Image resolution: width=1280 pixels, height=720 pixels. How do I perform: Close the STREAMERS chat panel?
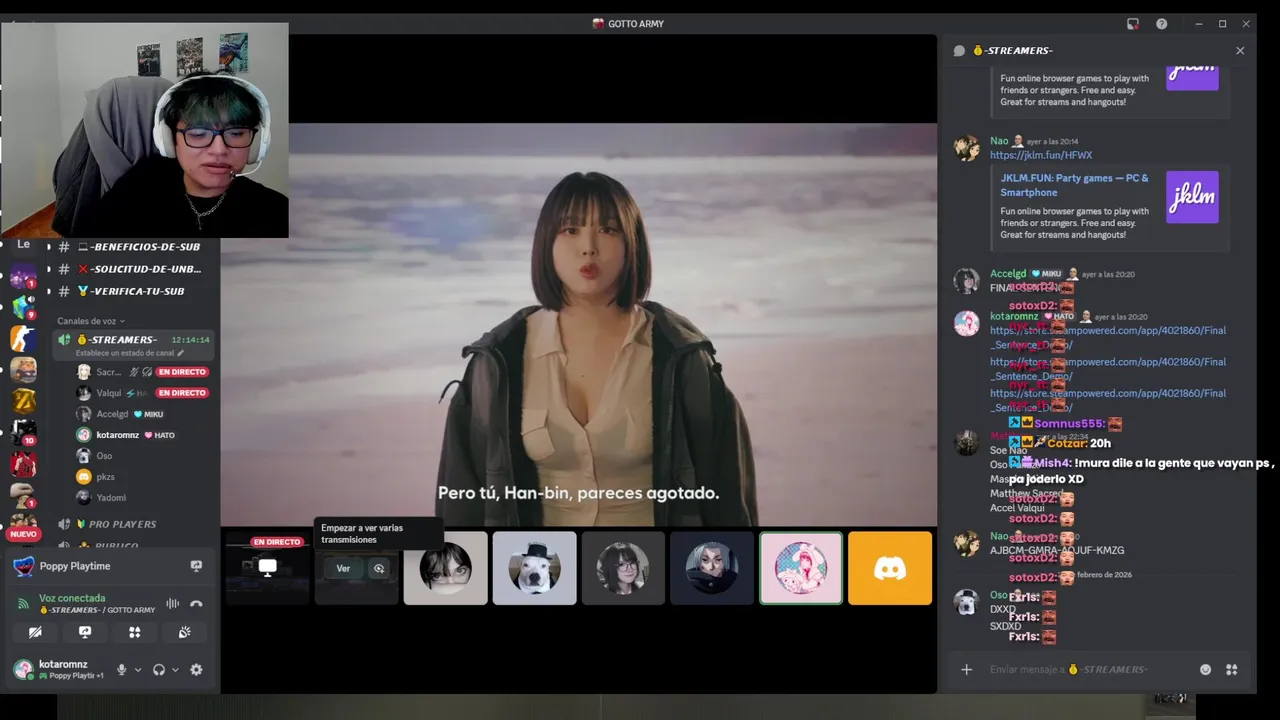[x=1240, y=50]
